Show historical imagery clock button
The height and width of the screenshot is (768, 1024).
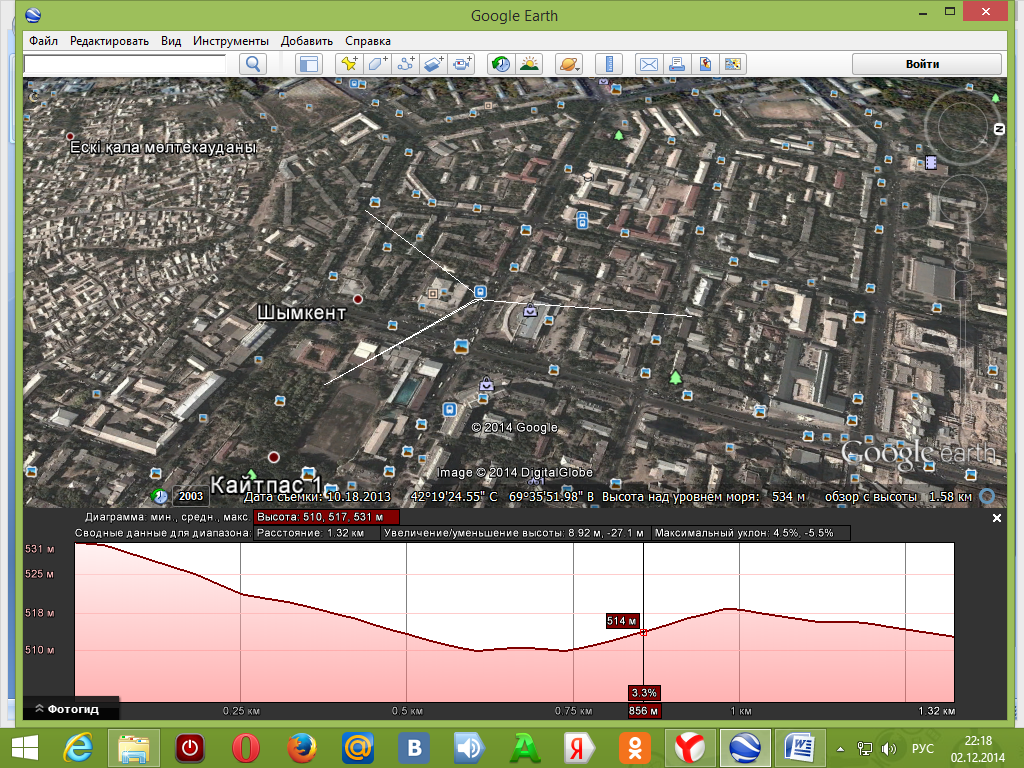(x=501, y=64)
